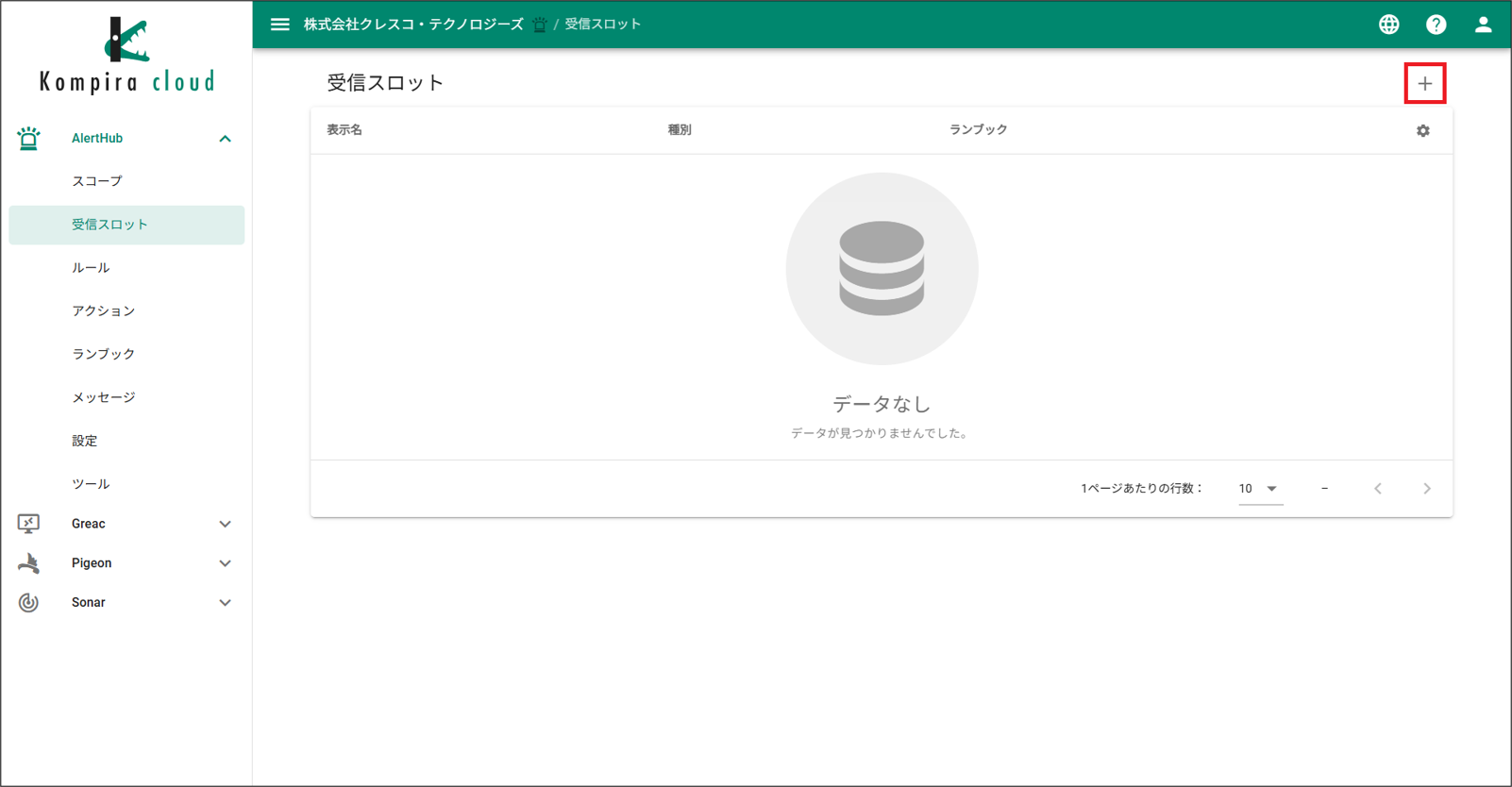Open 設定 in sidebar
This screenshot has height=787, width=1512.
[126, 441]
